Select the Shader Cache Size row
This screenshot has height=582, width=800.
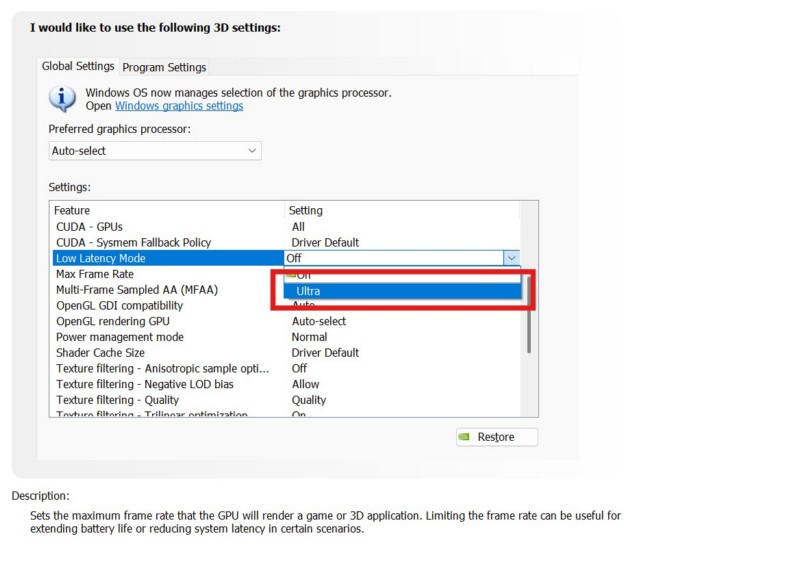pos(100,353)
